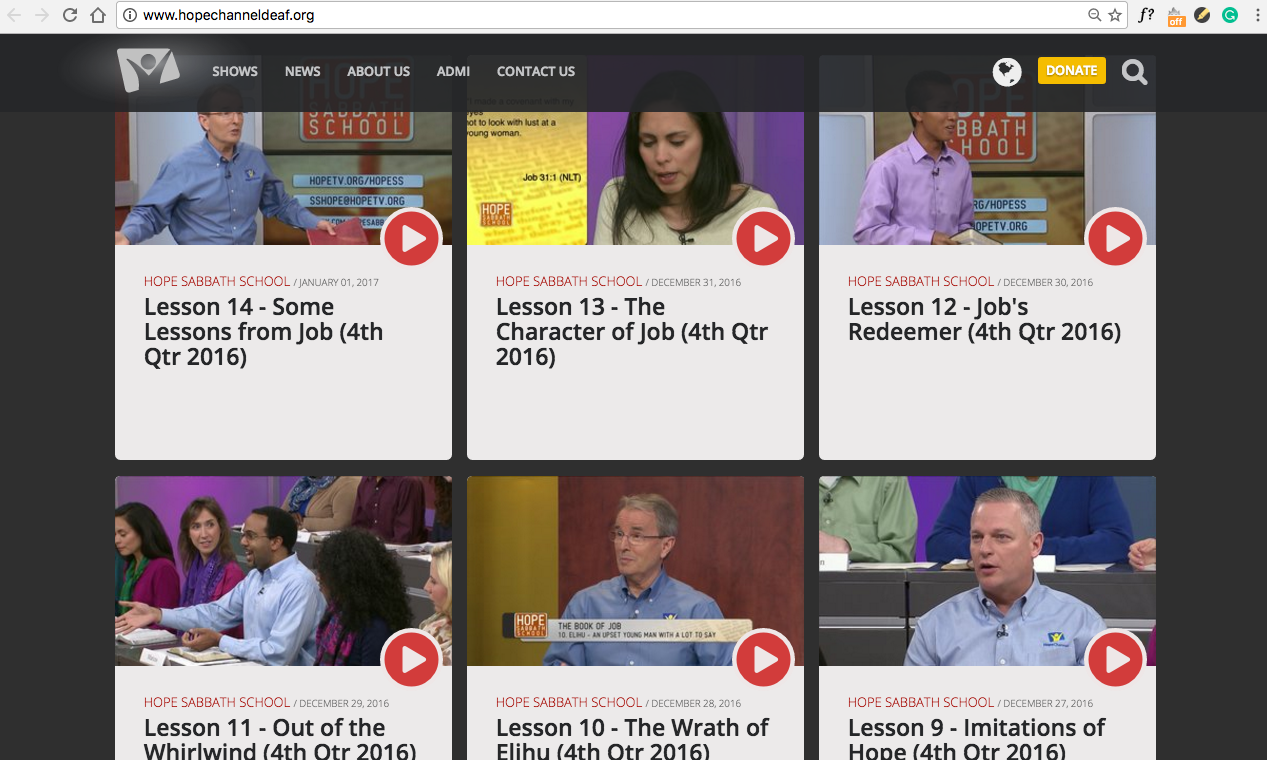The image size is (1267, 760).
Task: Click the black-yellow pen extension icon
Action: coord(1203,15)
